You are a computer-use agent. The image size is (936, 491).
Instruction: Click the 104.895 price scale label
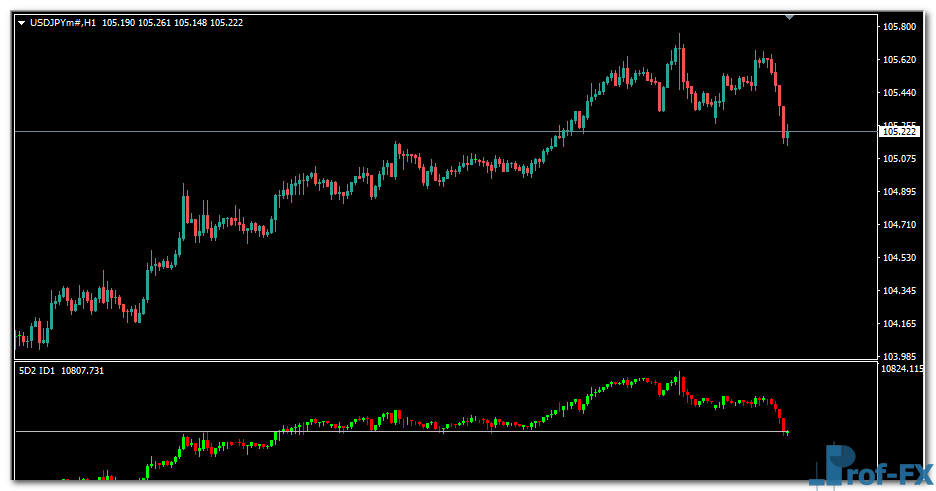(898, 192)
